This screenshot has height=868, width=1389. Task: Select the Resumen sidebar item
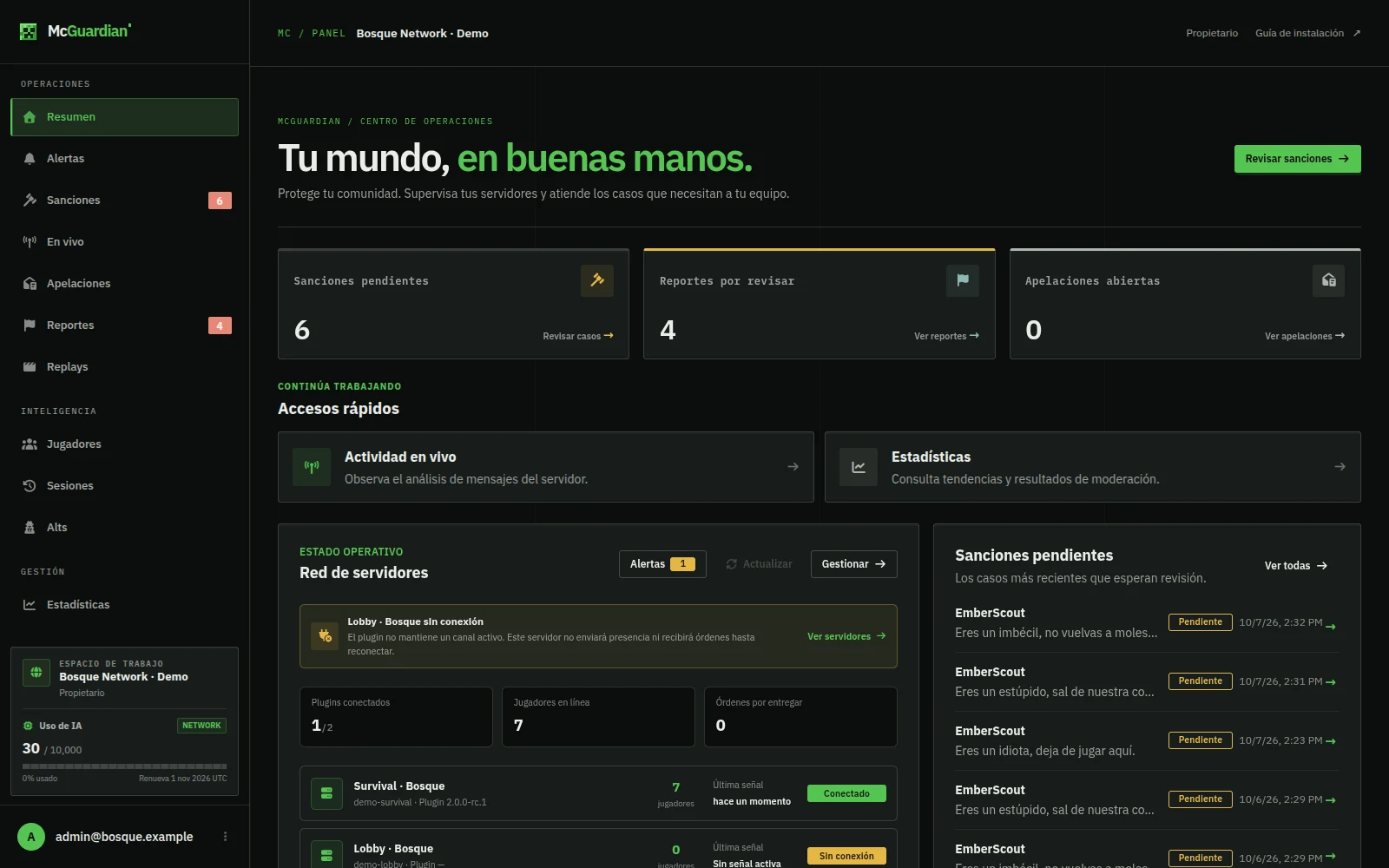click(124, 117)
